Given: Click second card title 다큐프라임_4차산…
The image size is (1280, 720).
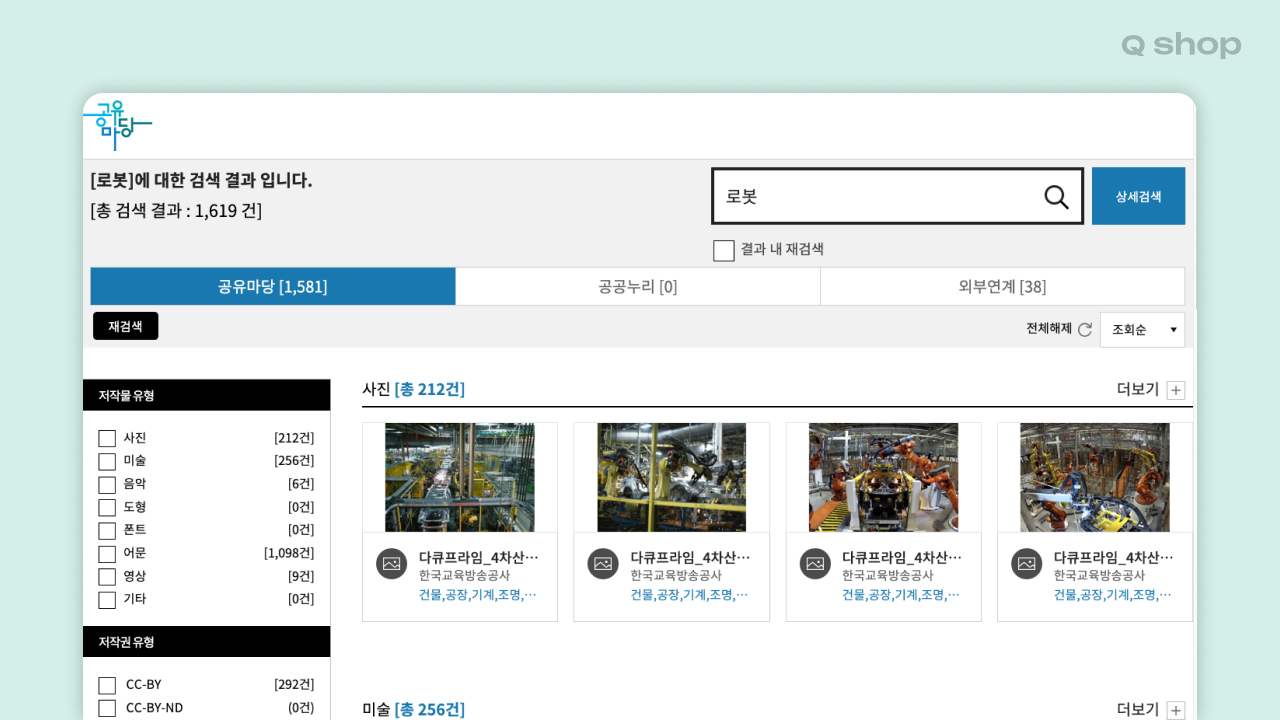Looking at the screenshot, I should [x=691, y=557].
